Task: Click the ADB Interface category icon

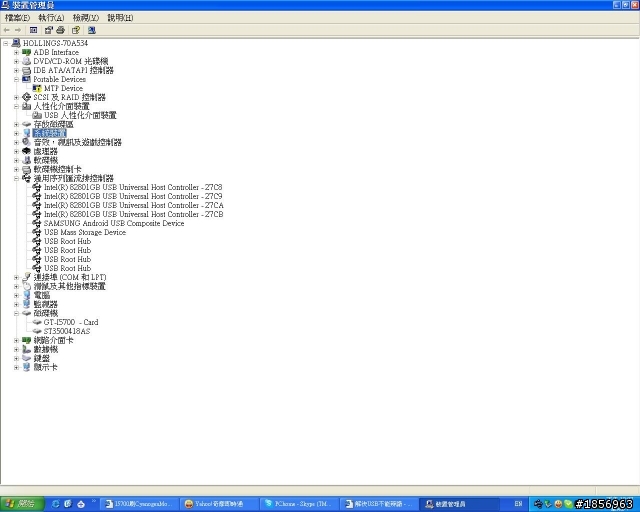Action: coord(27,53)
